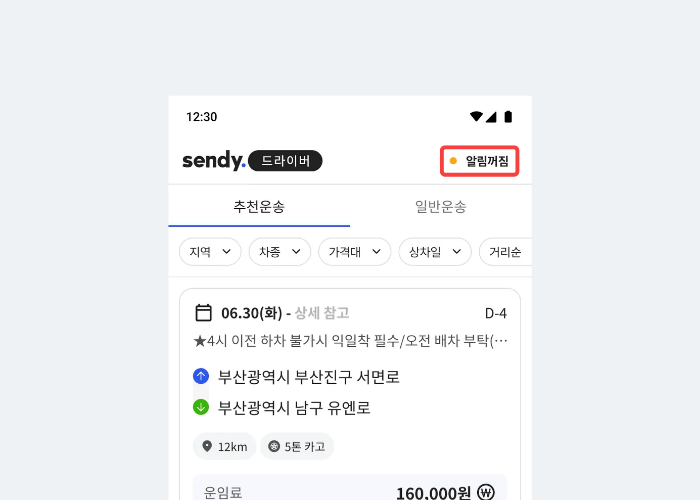This screenshot has height=500, width=700.
Task: Tap the battery icon in status bar
Action: [508, 116]
